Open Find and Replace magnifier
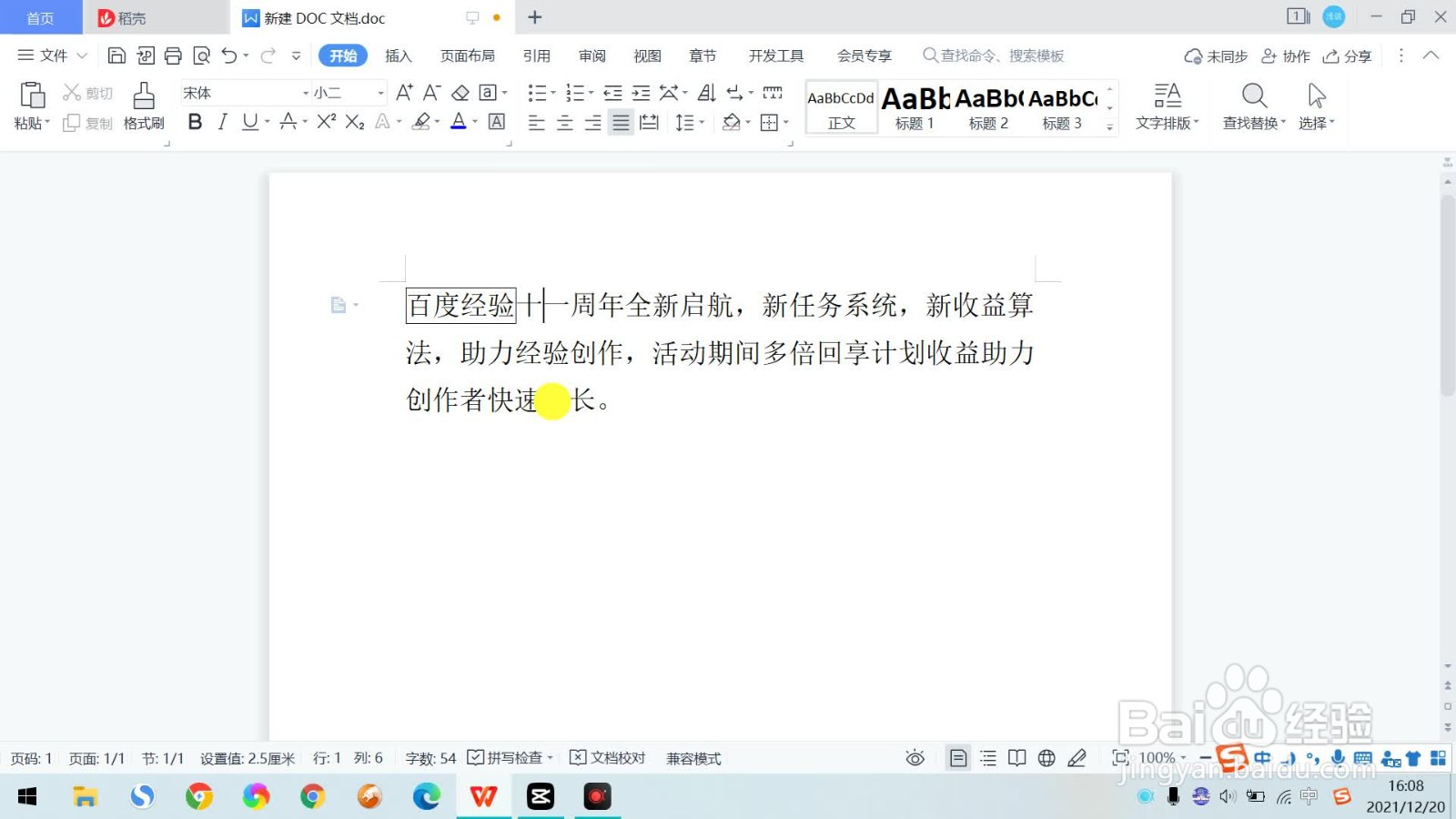 pos(1254,96)
